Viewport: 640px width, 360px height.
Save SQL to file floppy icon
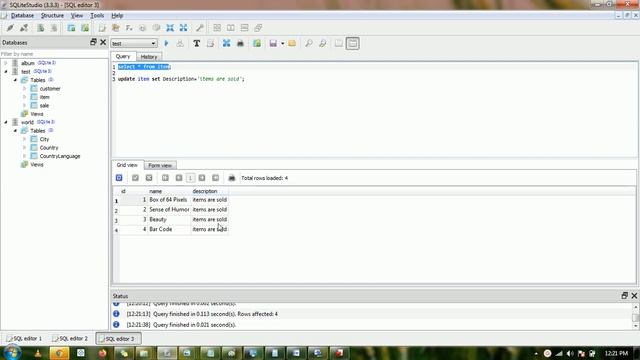[273, 43]
